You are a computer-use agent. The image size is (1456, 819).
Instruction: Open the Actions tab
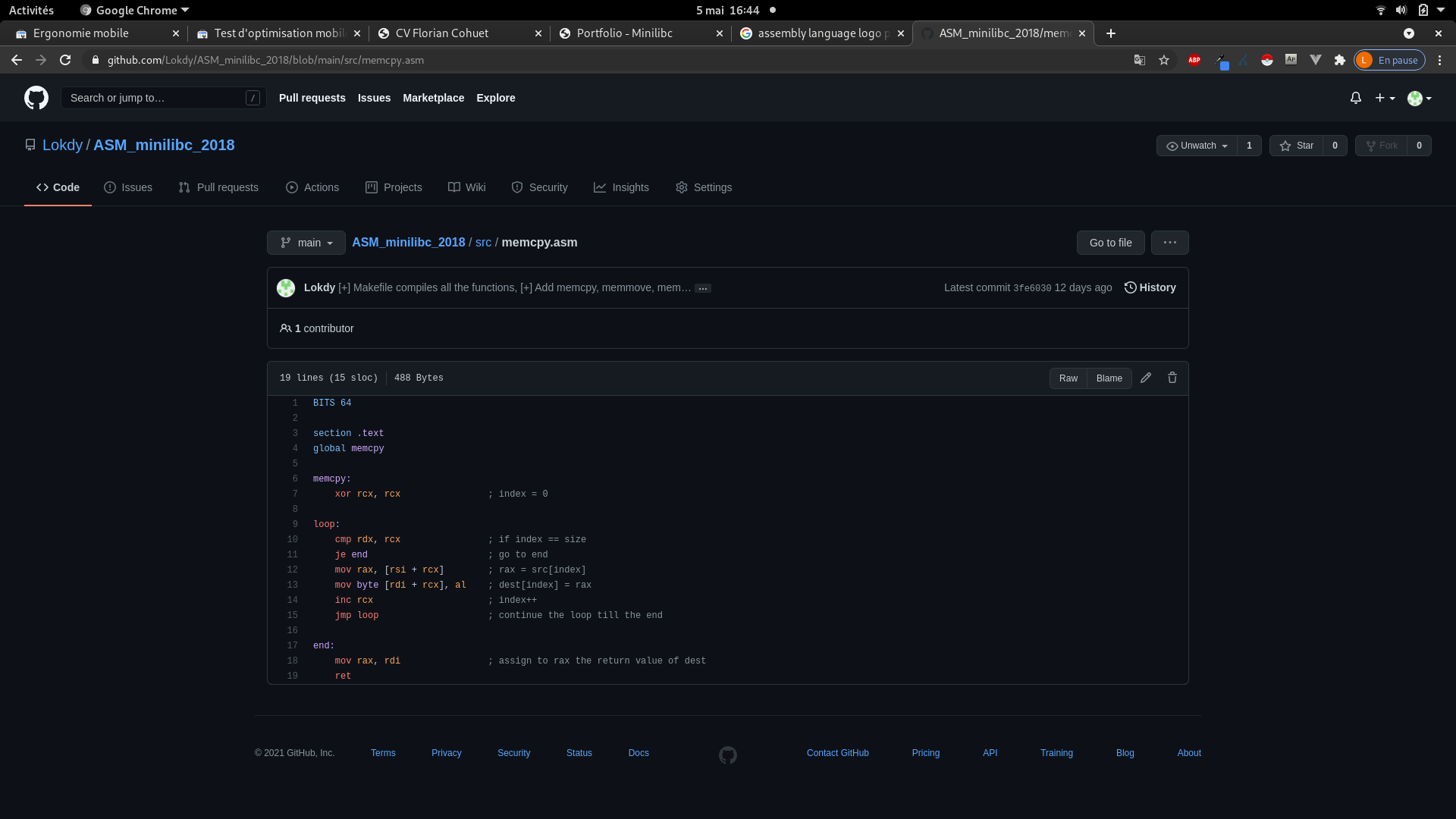[312, 187]
